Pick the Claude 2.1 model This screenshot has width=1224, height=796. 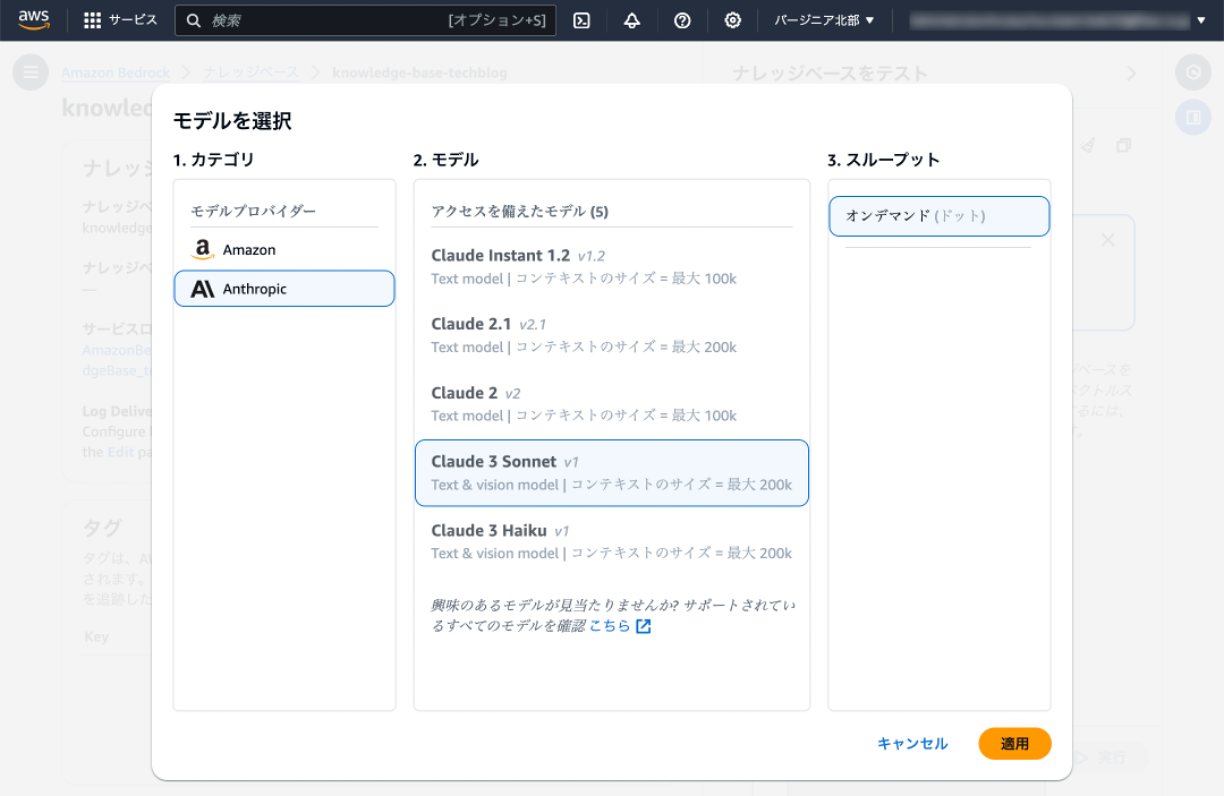tap(611, 335)
